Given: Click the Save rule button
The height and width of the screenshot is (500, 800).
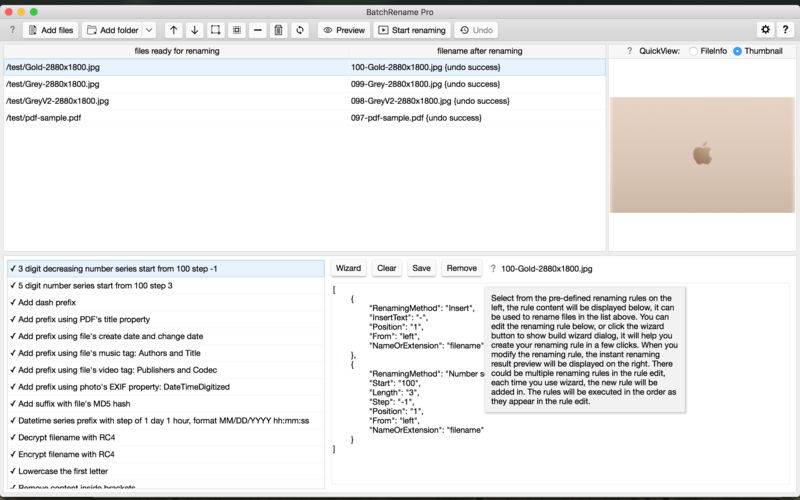Looking at the screenshot, I should (421, 268).
